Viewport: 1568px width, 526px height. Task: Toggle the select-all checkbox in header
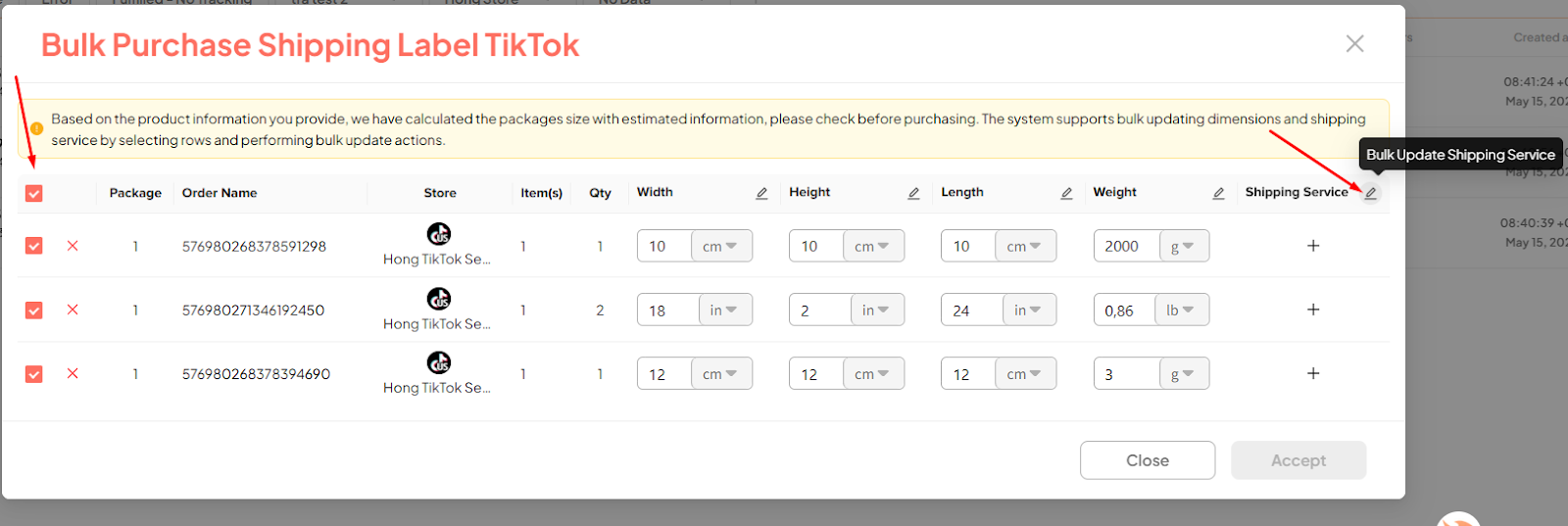coord(34,194)
